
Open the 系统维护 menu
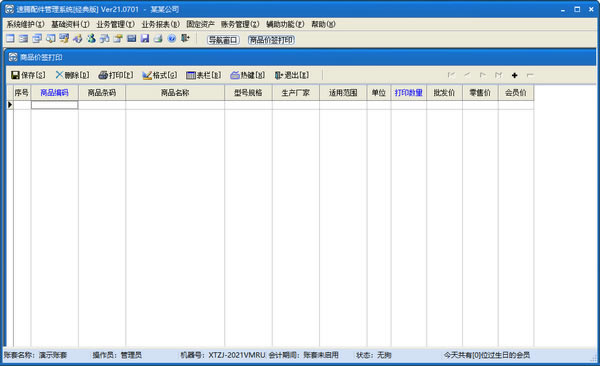pos(25,24)
